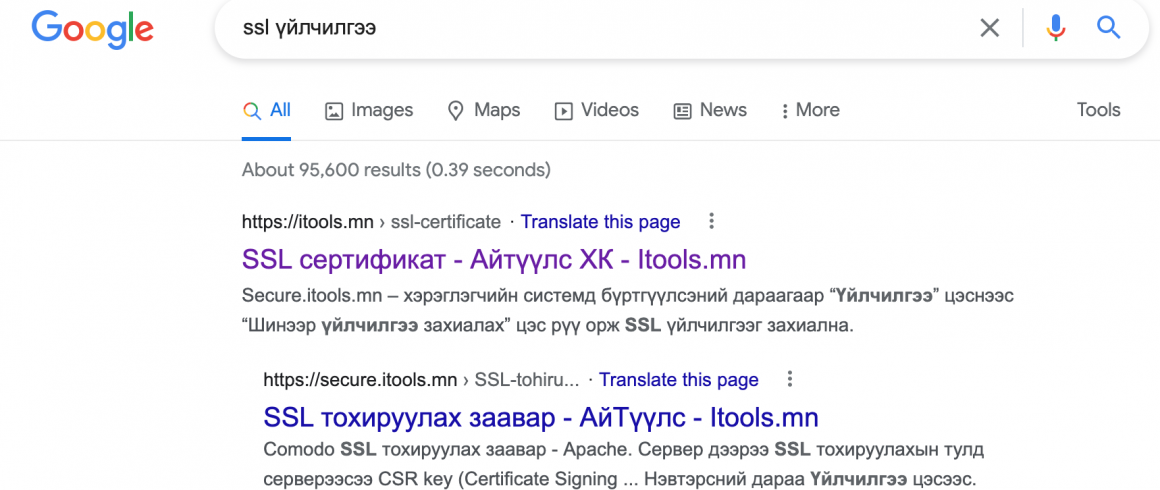Expand the More search options menu
The height and width of the screenshot is (490, 1160).
[810, 110]
